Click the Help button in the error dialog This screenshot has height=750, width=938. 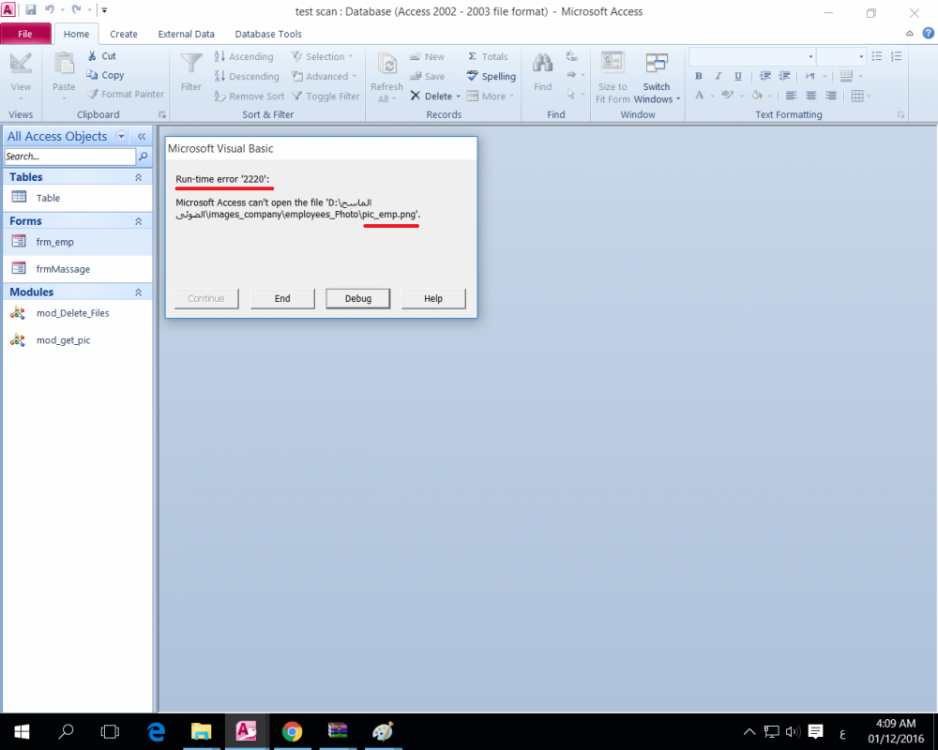click(x=433, y=298)
